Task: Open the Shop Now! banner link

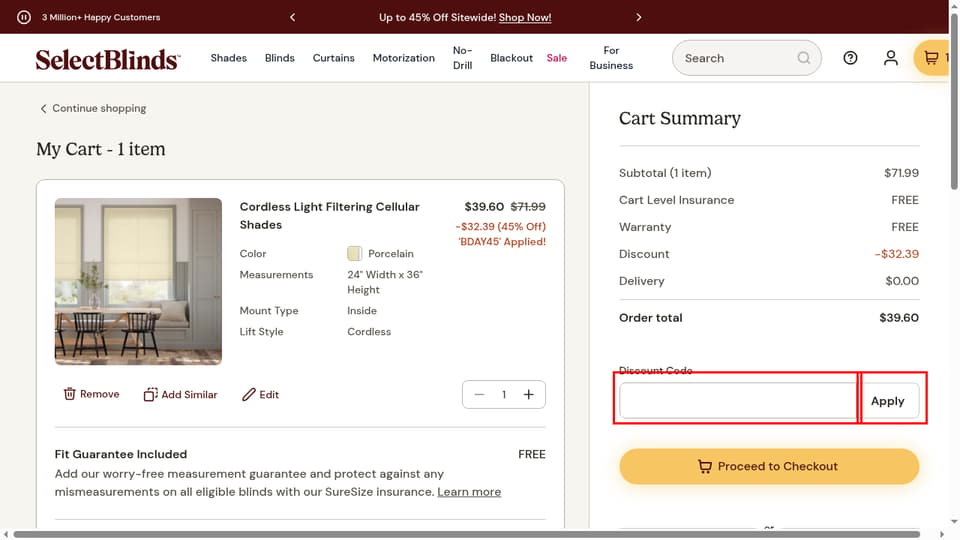Action: click(525, 17)
